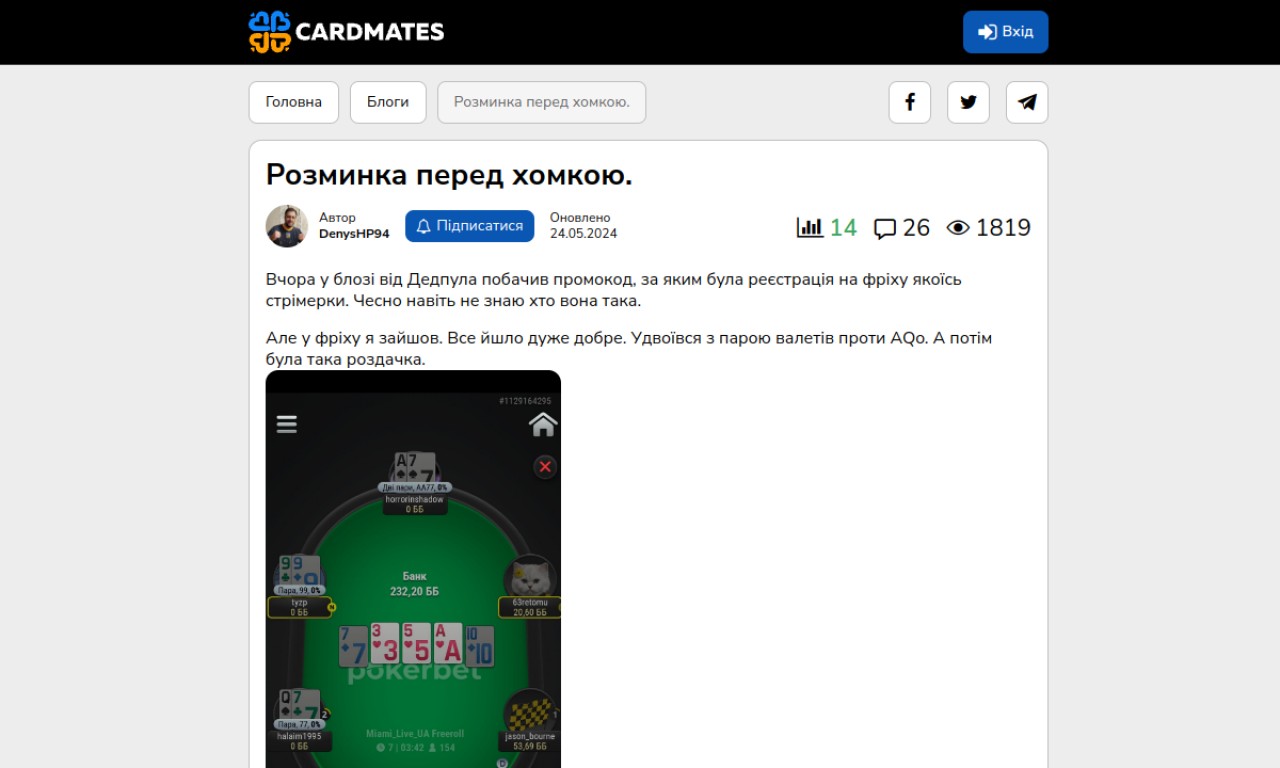Click the article title heading
Image resolution: width=1280 pixels, height=768 pixels.
[x=449, y=175]
